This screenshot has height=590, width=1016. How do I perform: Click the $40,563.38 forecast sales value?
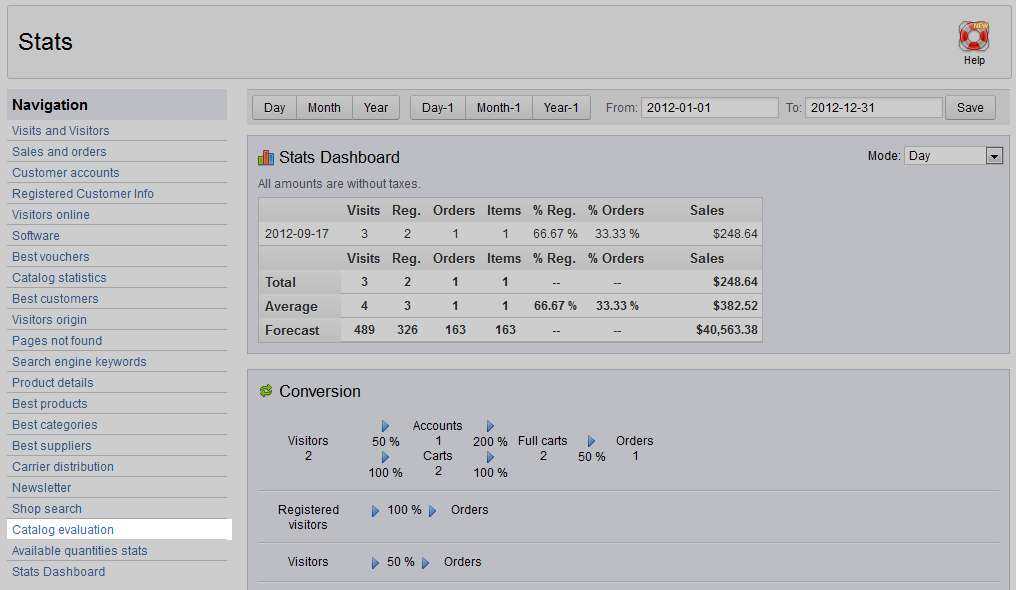[726, 330]
